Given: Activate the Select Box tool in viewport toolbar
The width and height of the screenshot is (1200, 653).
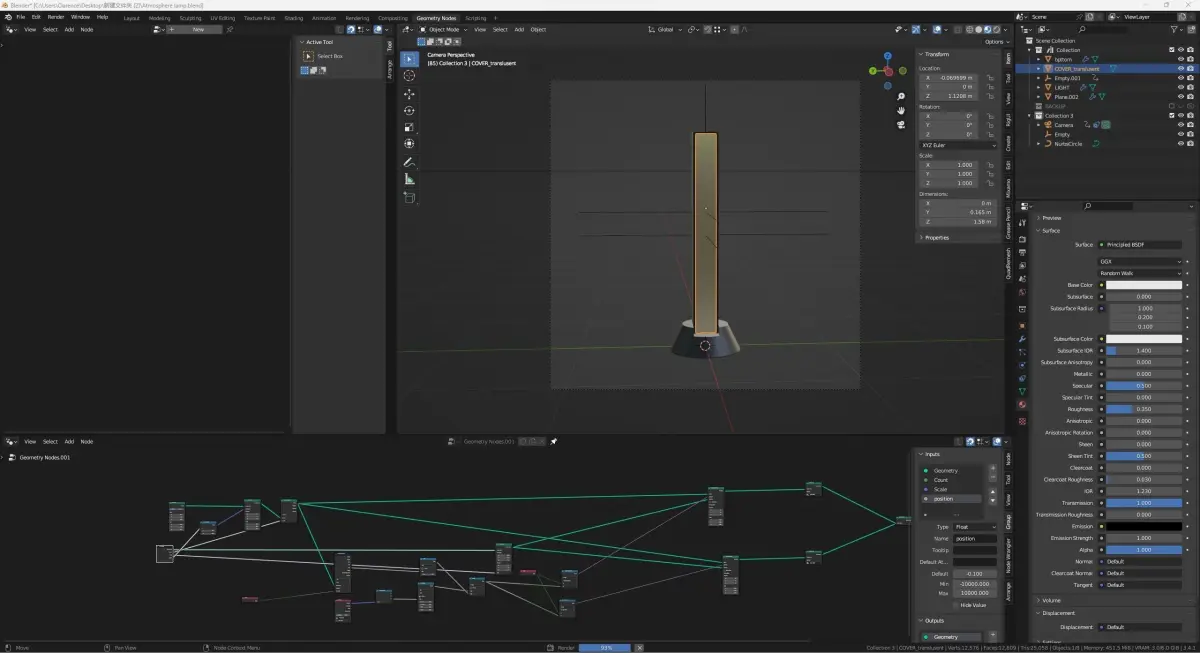Looking at the screenshot, I should click(409, 59).
